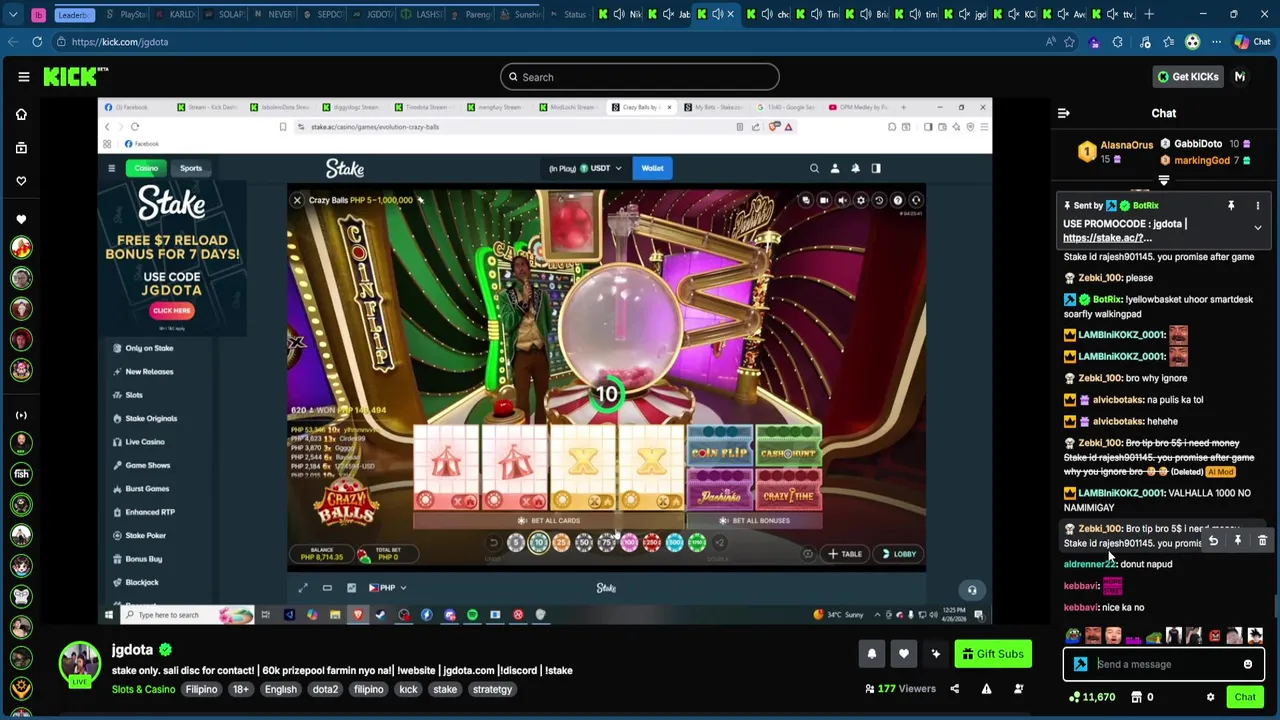Click Casino tab in streamed Stake site
1280x720 pixels.
click(x=146, y=168)
